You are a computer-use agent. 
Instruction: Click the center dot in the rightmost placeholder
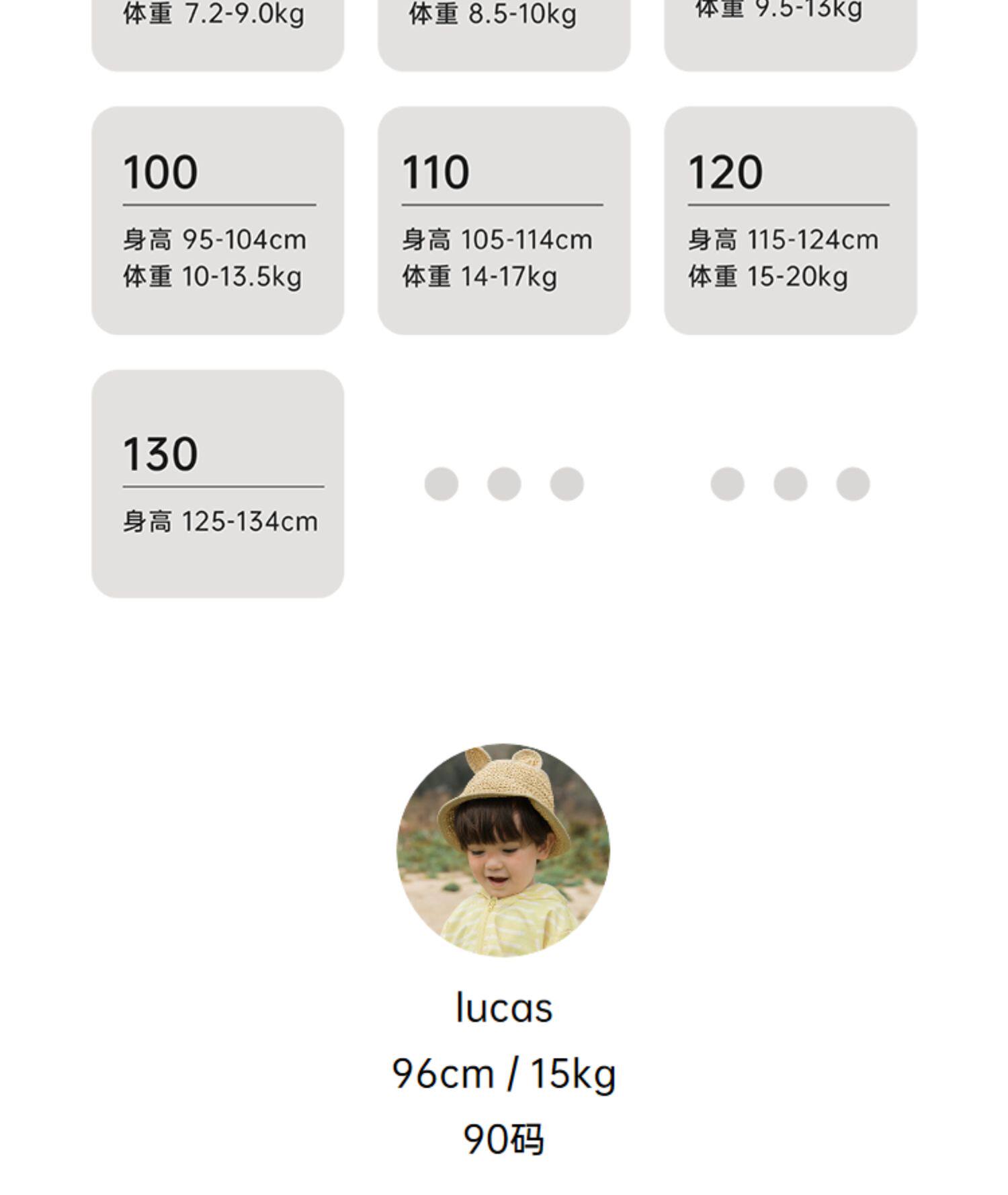[790, 484]
